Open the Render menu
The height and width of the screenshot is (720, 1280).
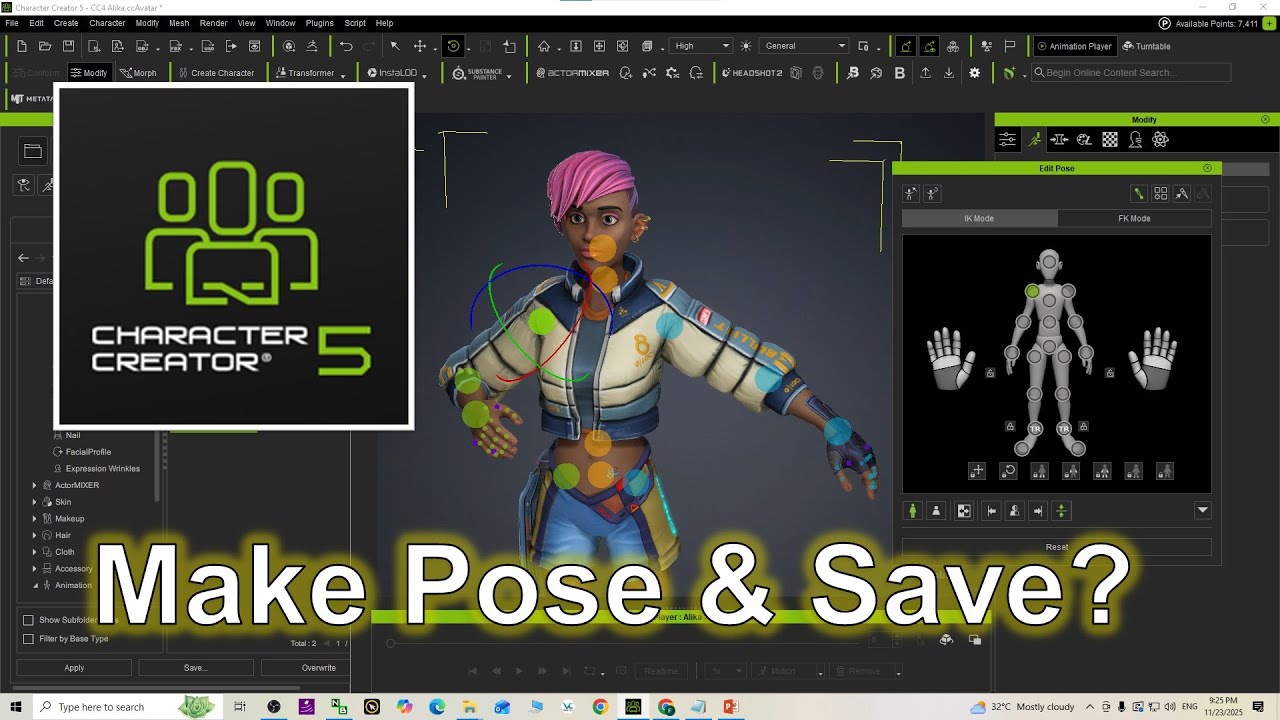213,23
